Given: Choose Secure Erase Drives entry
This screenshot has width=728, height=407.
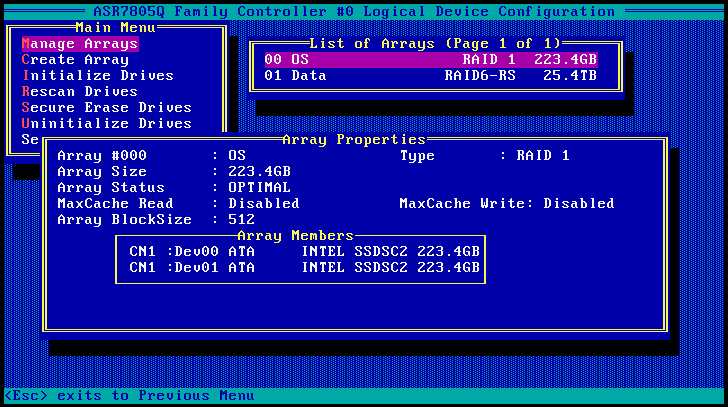Looking at the screenshot, I should [107, 108].
